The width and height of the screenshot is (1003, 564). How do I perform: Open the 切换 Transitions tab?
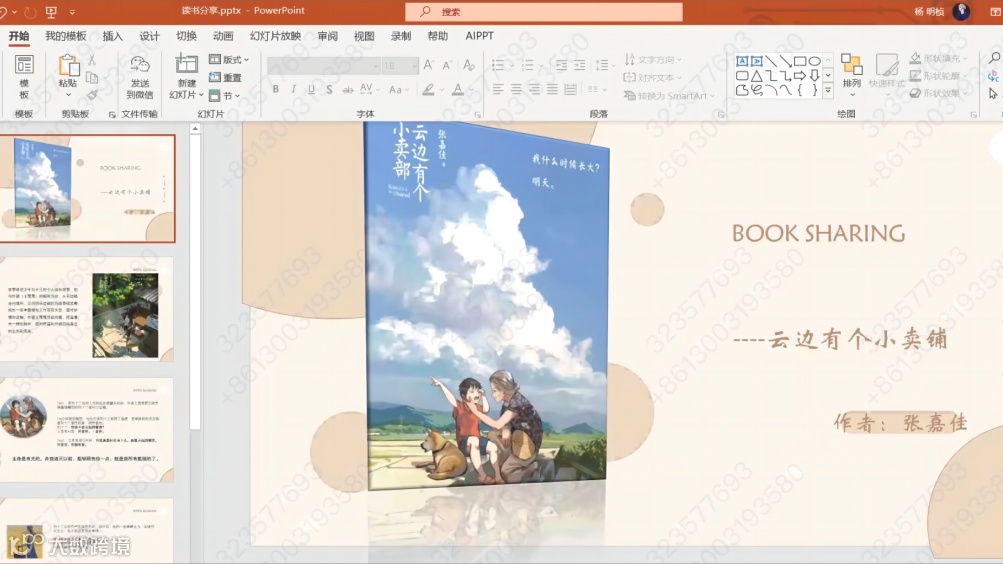click(187, 36)
